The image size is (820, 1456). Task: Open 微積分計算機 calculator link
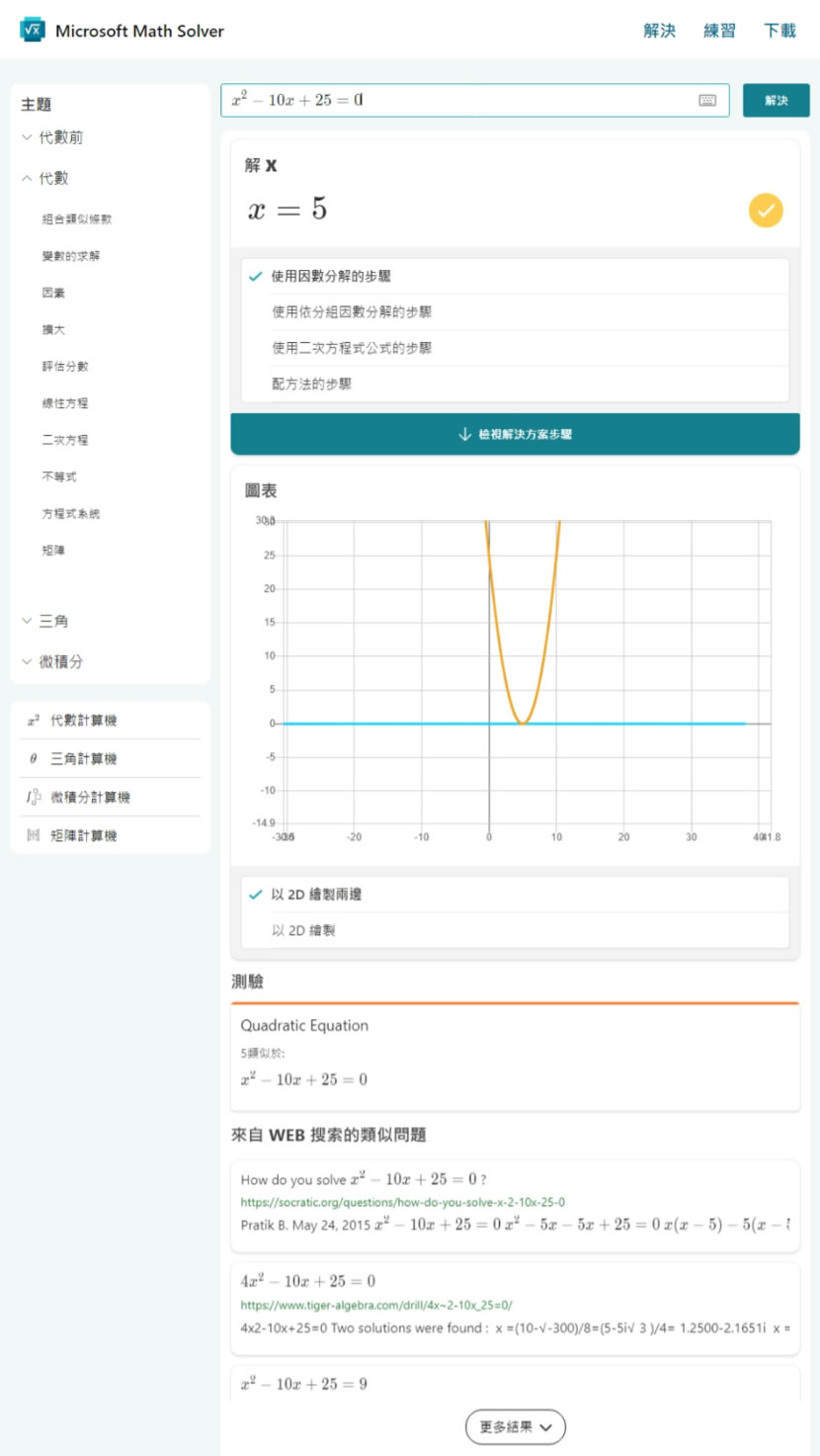click(x=91, y=797)
